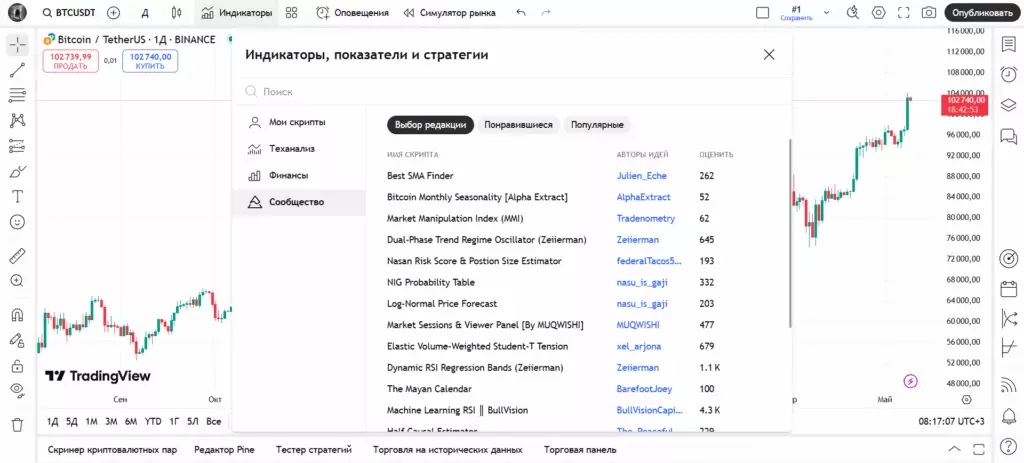The height and width of the screenshot is (463, 1024).
Task: Open the forecasting and measurement tools
Action: click(18, 146)
